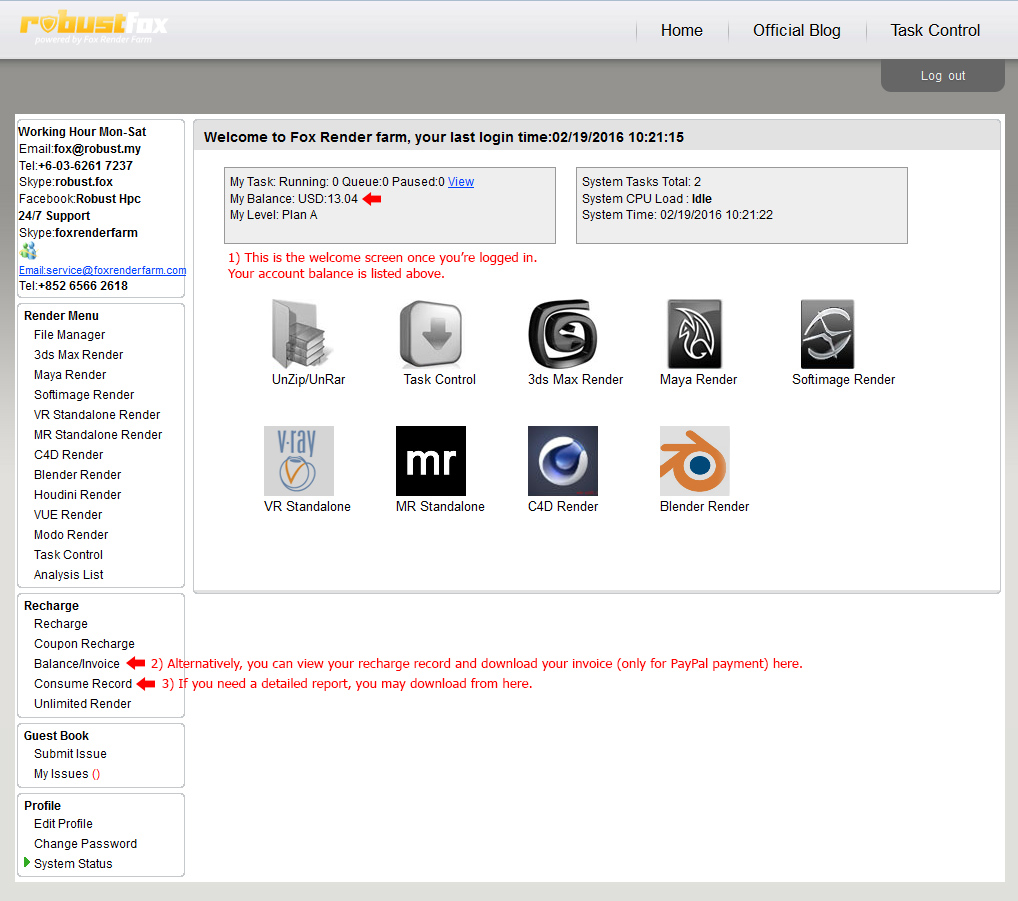Click System CPU Load: Idle text

(x=647, y=199)
